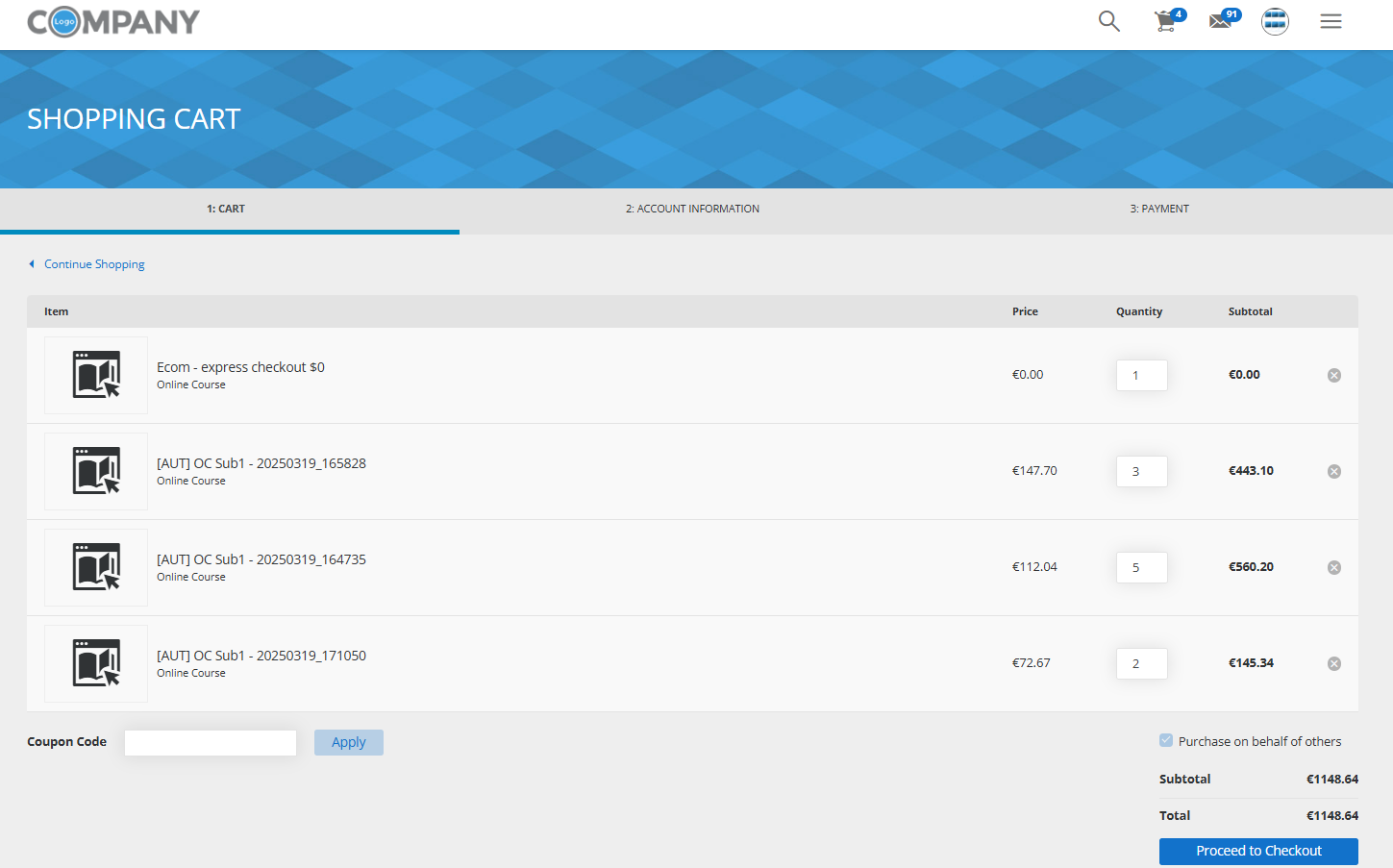Select the 1: Cart step tab
Image resolution: width=1393 pixels, height=868 pixels.
coord(226,209)
